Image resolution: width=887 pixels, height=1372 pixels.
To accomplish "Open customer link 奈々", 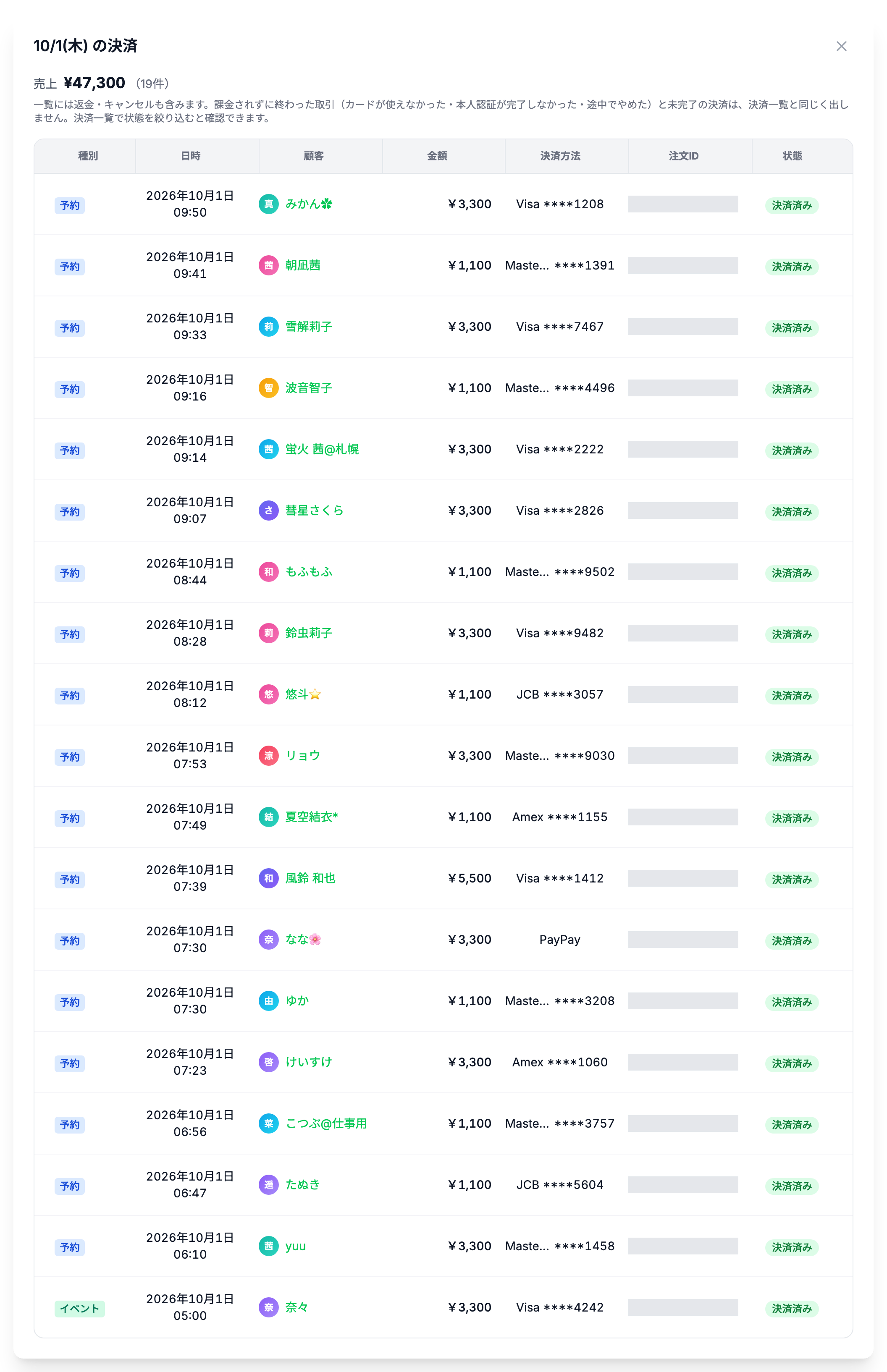I will coord(297,1307).
